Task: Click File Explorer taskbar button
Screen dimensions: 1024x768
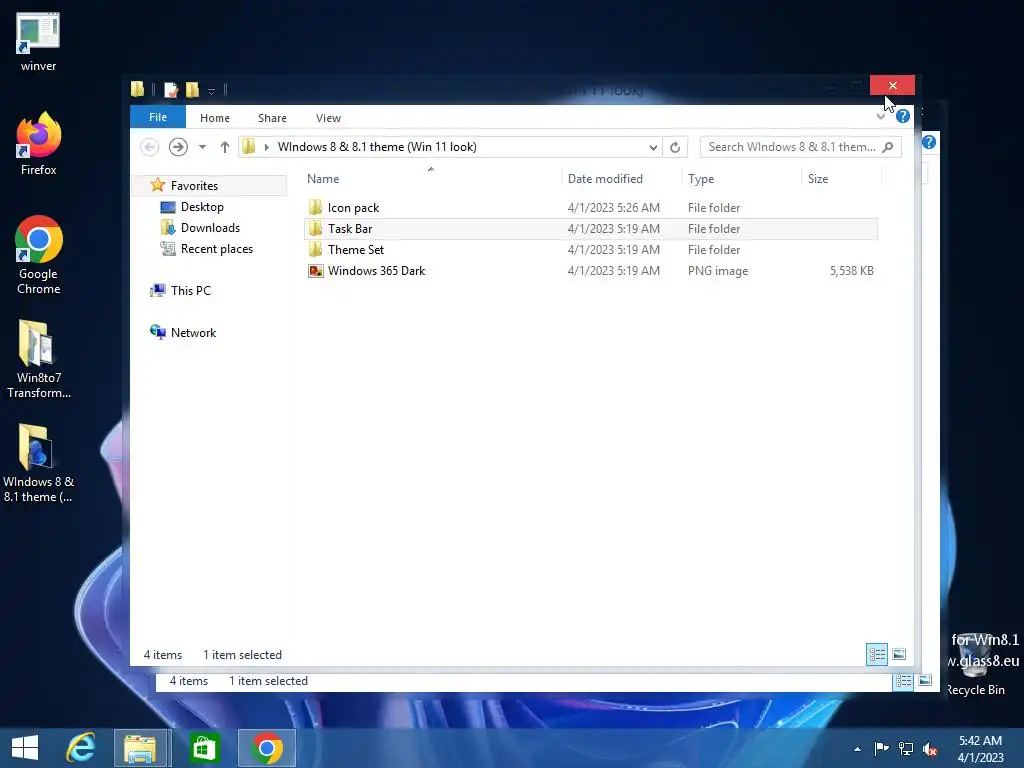Action: point(140,748)
